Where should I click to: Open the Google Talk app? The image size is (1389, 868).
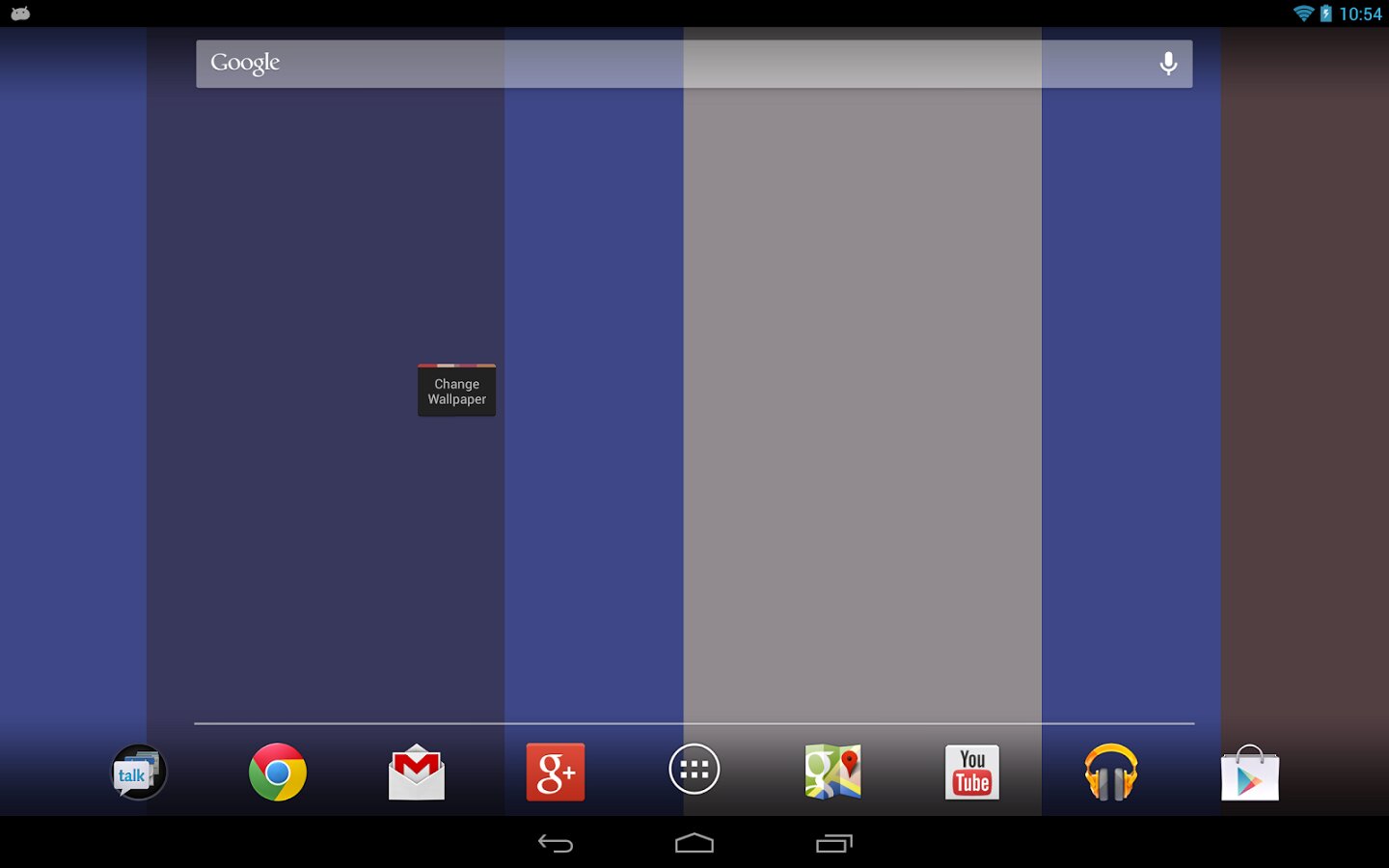click(x=139, y=773)
